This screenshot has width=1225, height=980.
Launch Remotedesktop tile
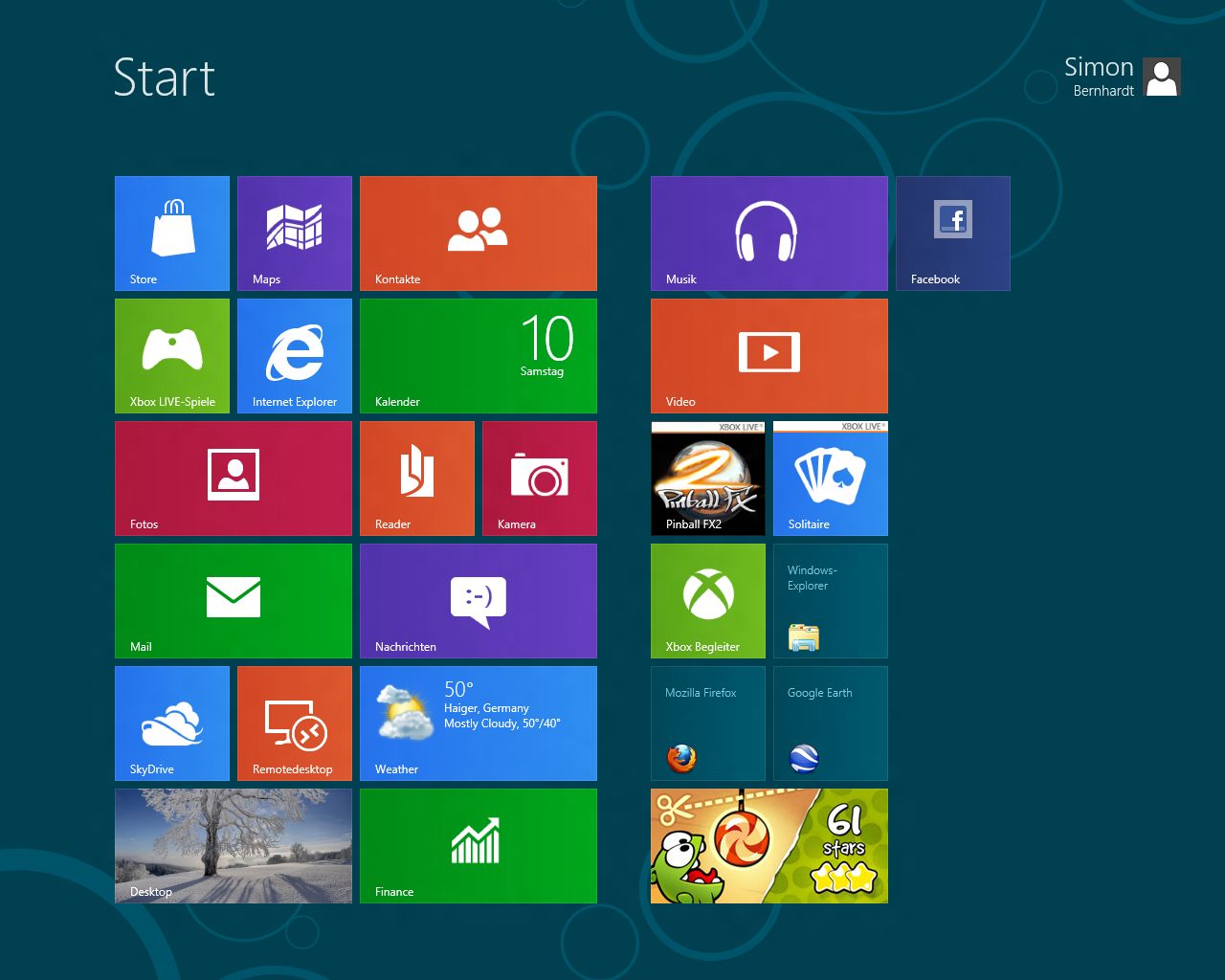tap(295, 724)
